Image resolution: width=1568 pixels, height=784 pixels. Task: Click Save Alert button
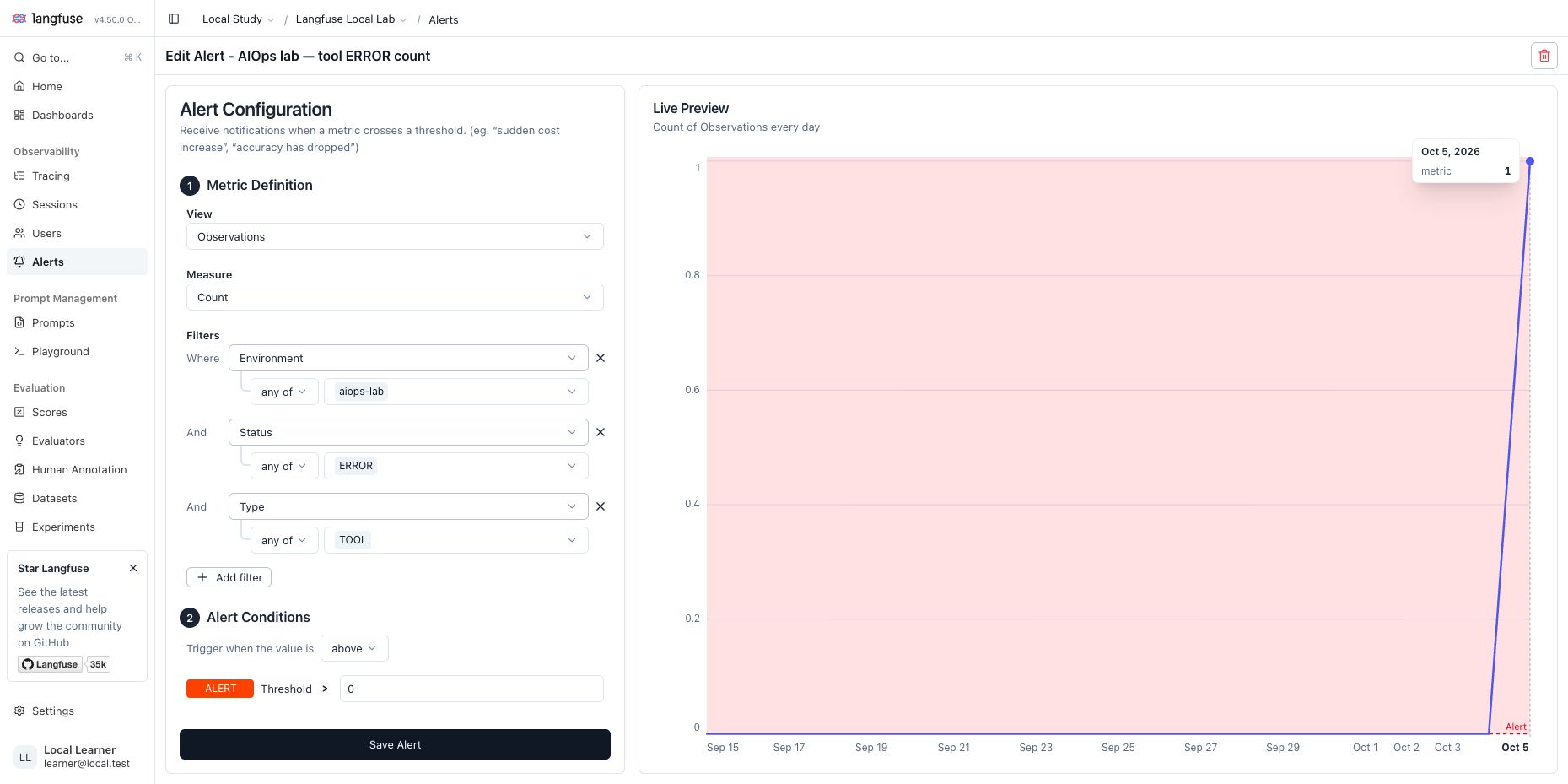pos(395,744)
